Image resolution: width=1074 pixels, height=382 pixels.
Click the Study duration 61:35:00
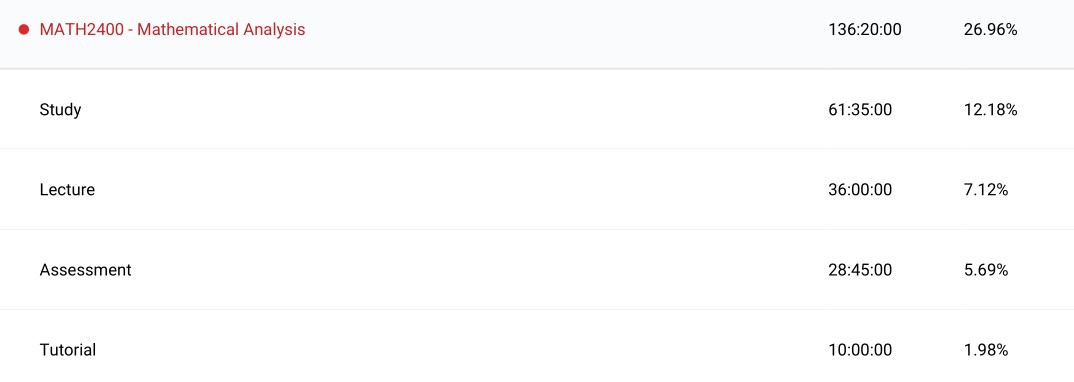click(x=860, y=110)
